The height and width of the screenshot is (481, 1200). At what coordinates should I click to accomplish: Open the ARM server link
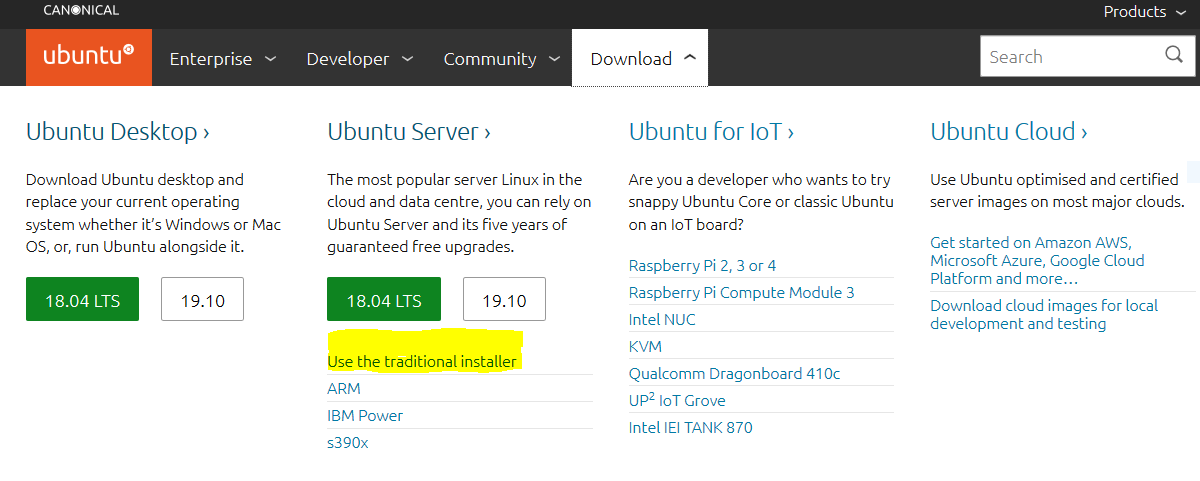[x=344, y=388]
